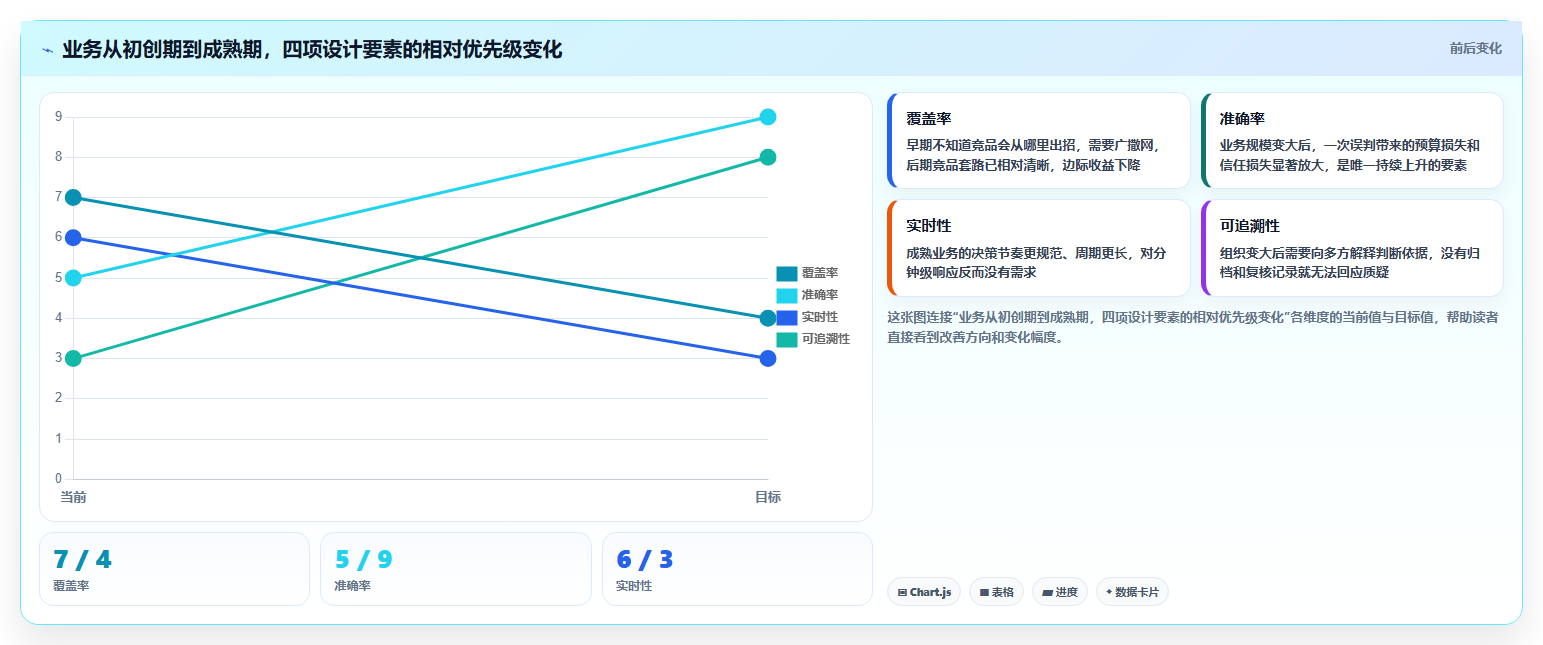Image resolution: width=1543 pixels, height=645 pixels.
Task: Click the lightning icon beside the title
Action: [x=47, y=50]
